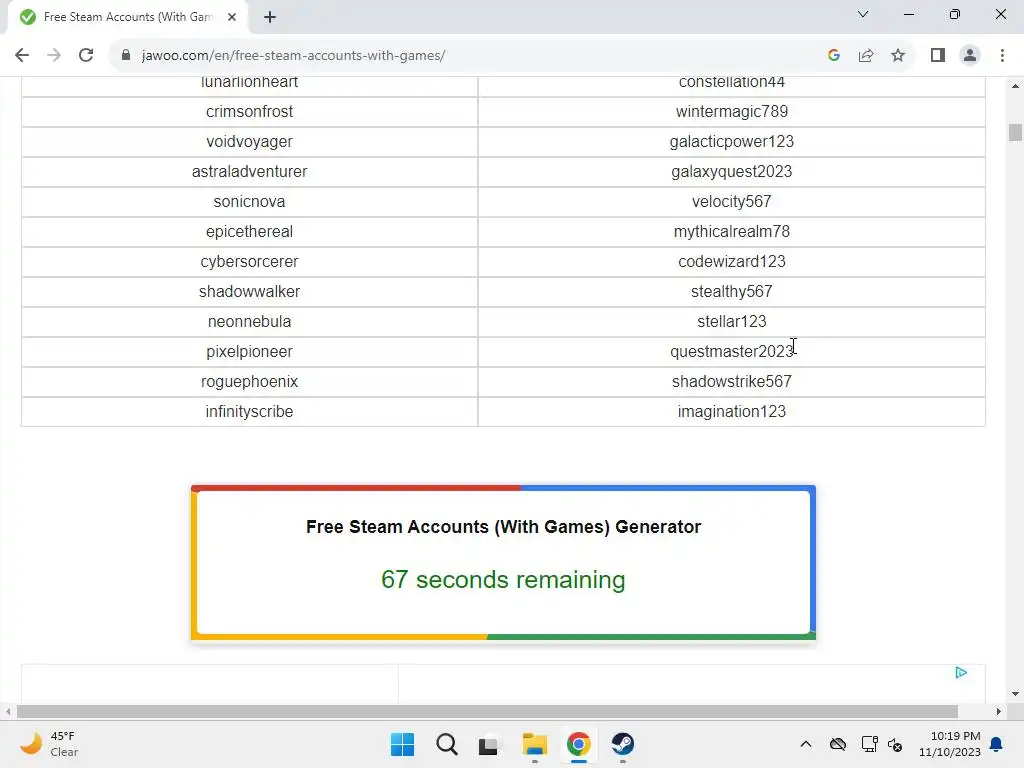This screenshot has width=1024, height=768.
Task: Open the display/network tray icon
Action: click(869, 744)
